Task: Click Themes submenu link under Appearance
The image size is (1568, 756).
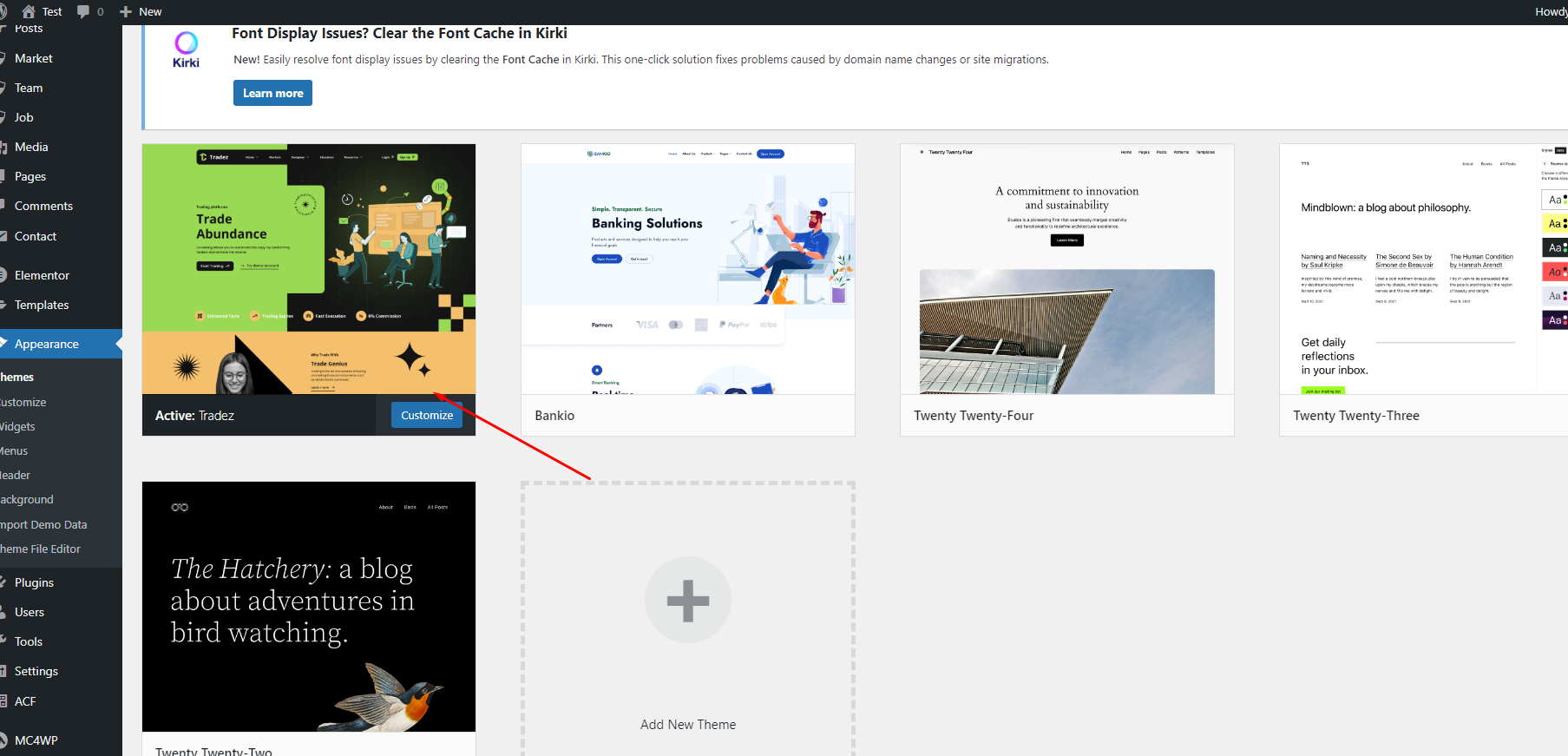Action: pos(16,377)
